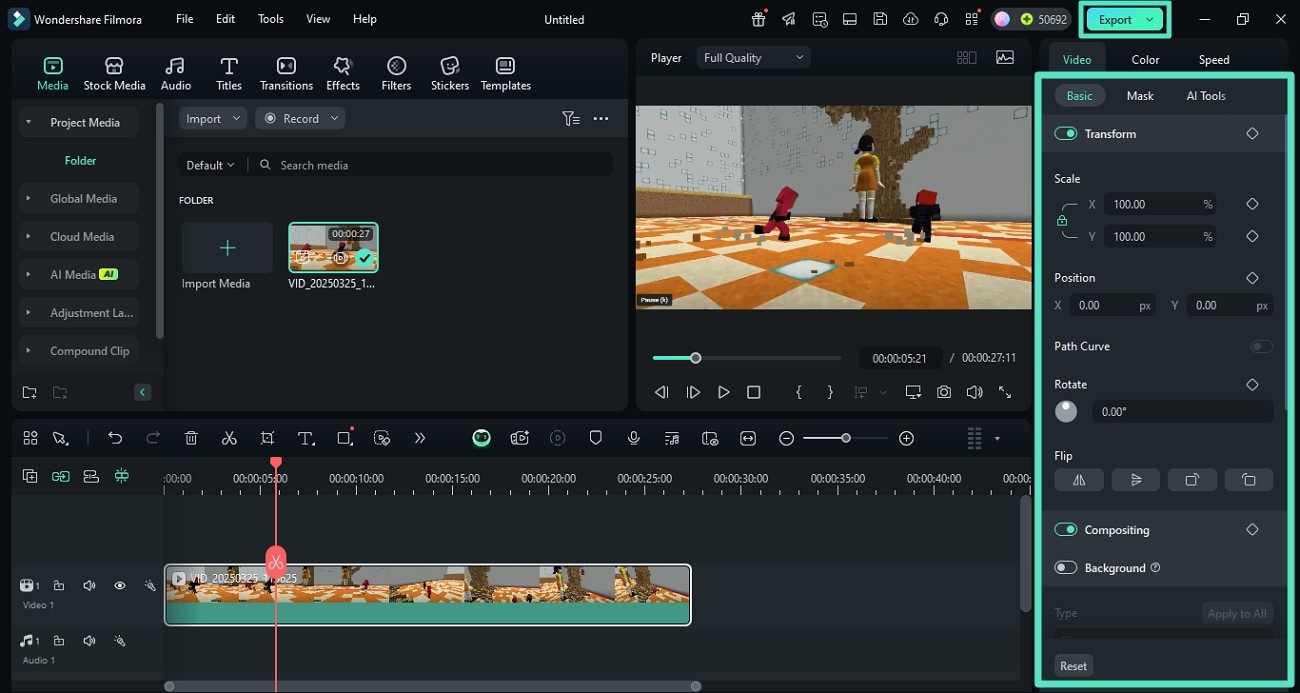Click the undo arrow in timeline toolbar
The height and width of the screenshot is (693, 1300).
[115, 438]
